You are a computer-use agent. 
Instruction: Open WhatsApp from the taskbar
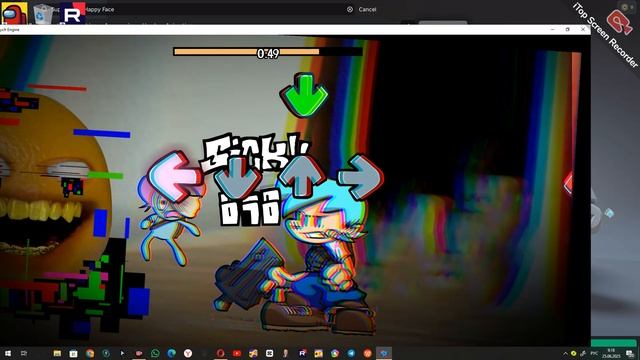coord(155,353)
